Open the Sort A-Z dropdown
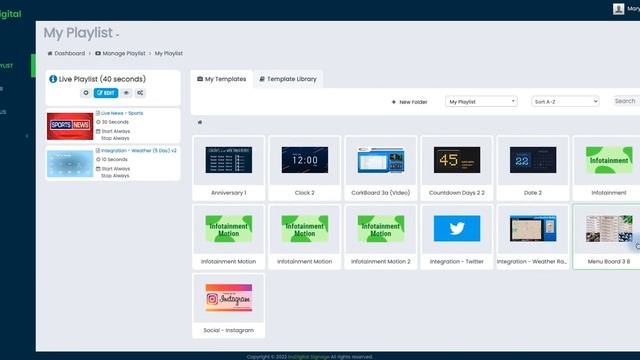640x360 pixels. pos(565,102)
